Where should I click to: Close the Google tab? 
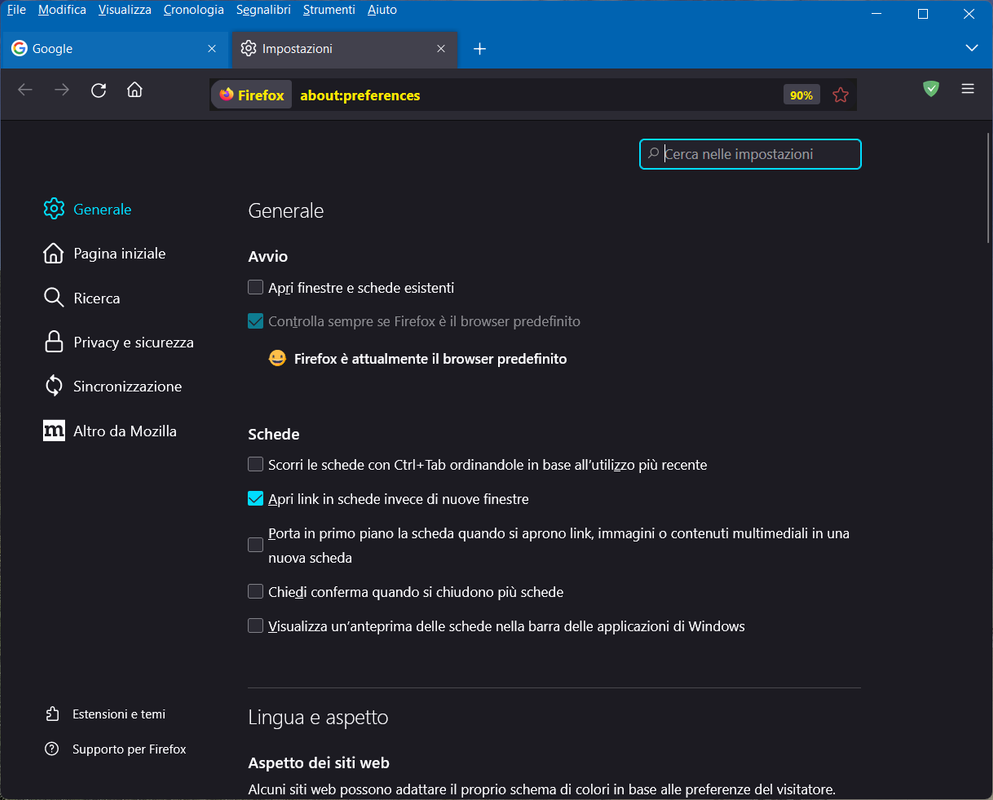212,49
